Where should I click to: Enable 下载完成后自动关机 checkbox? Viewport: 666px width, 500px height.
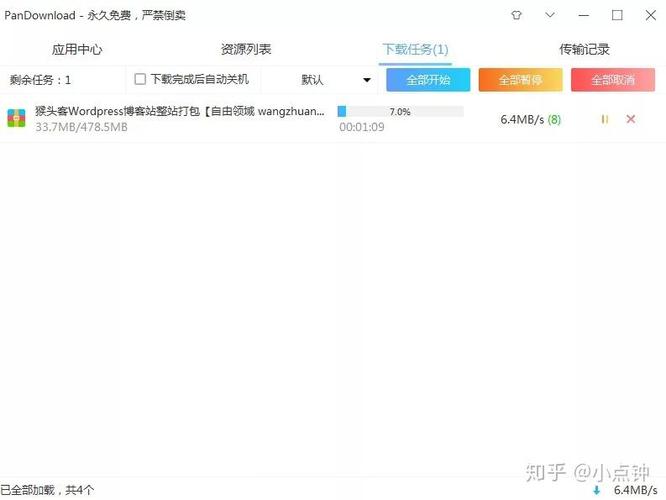point(140,79)
